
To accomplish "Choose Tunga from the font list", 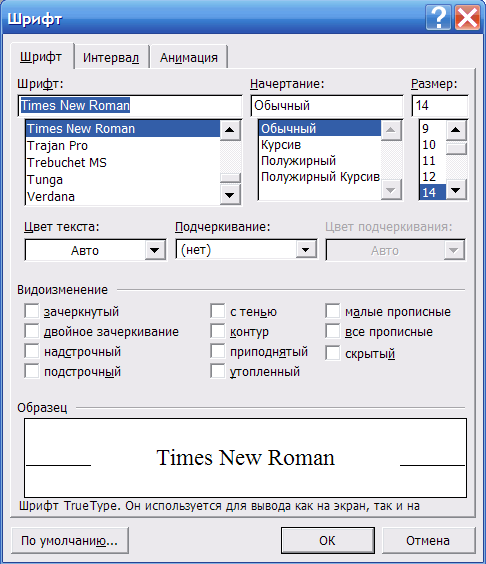I will coord(123,179).
